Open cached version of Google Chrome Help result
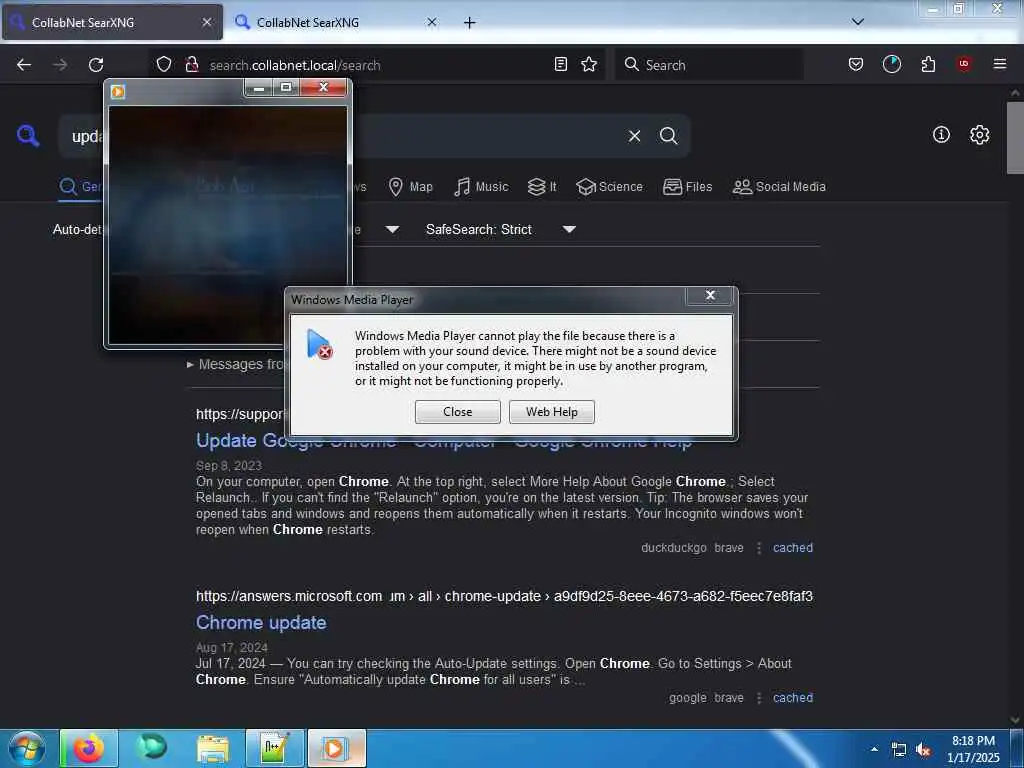Image resolution: width=1024 pixels, height=768 pixels. tap(793, 548)
